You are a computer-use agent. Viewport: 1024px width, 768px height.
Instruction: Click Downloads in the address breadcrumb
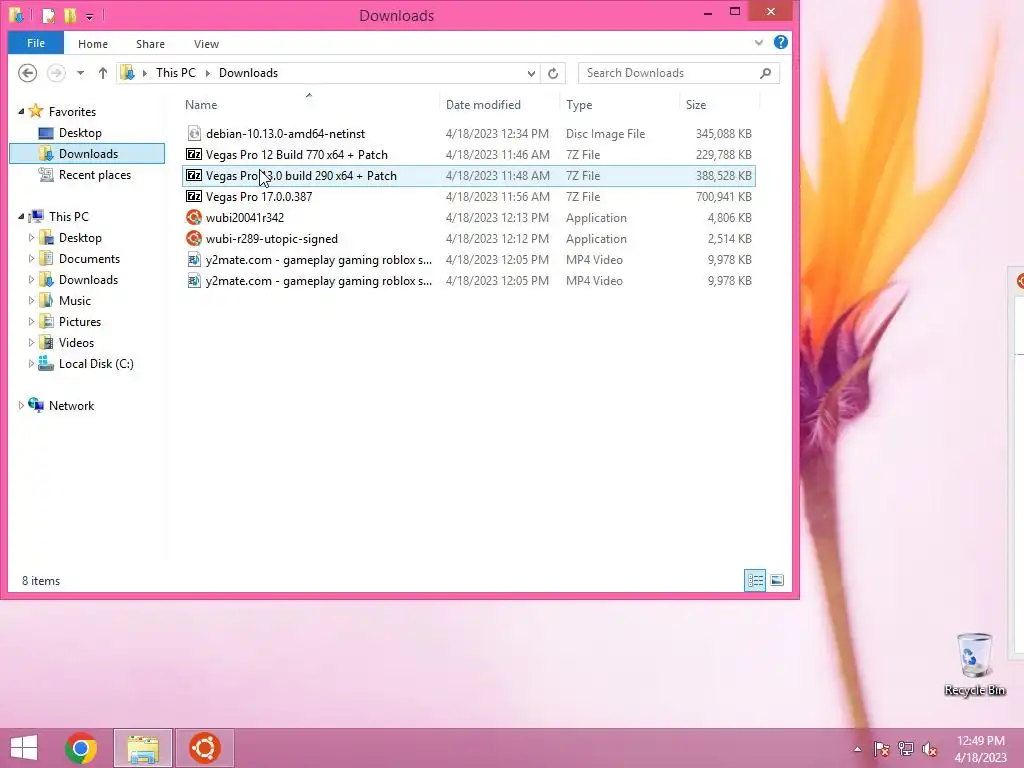click(248, 72)
